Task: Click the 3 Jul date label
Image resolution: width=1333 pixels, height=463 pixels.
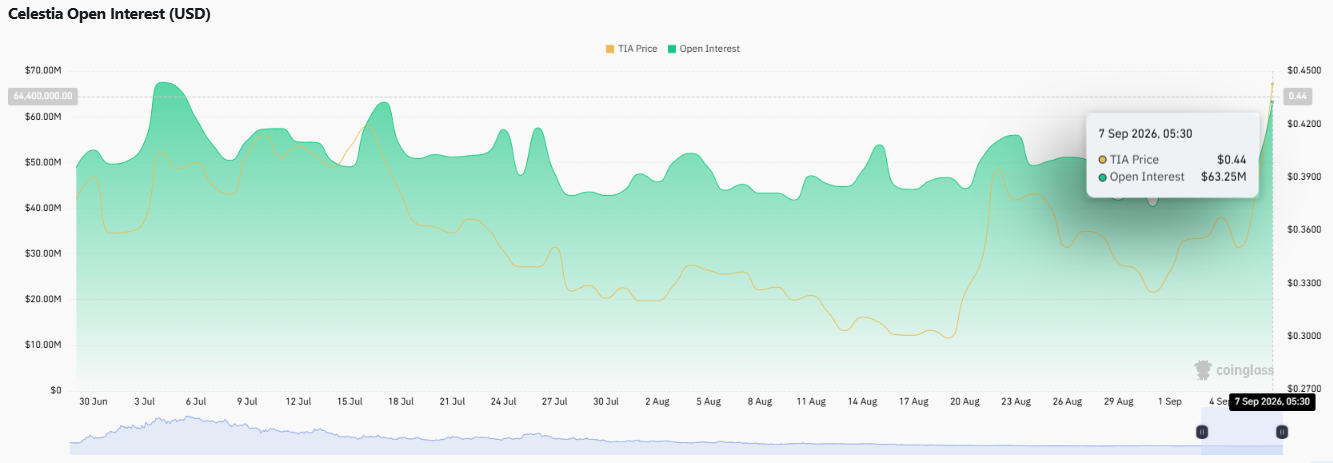Action: pos(145,401)
